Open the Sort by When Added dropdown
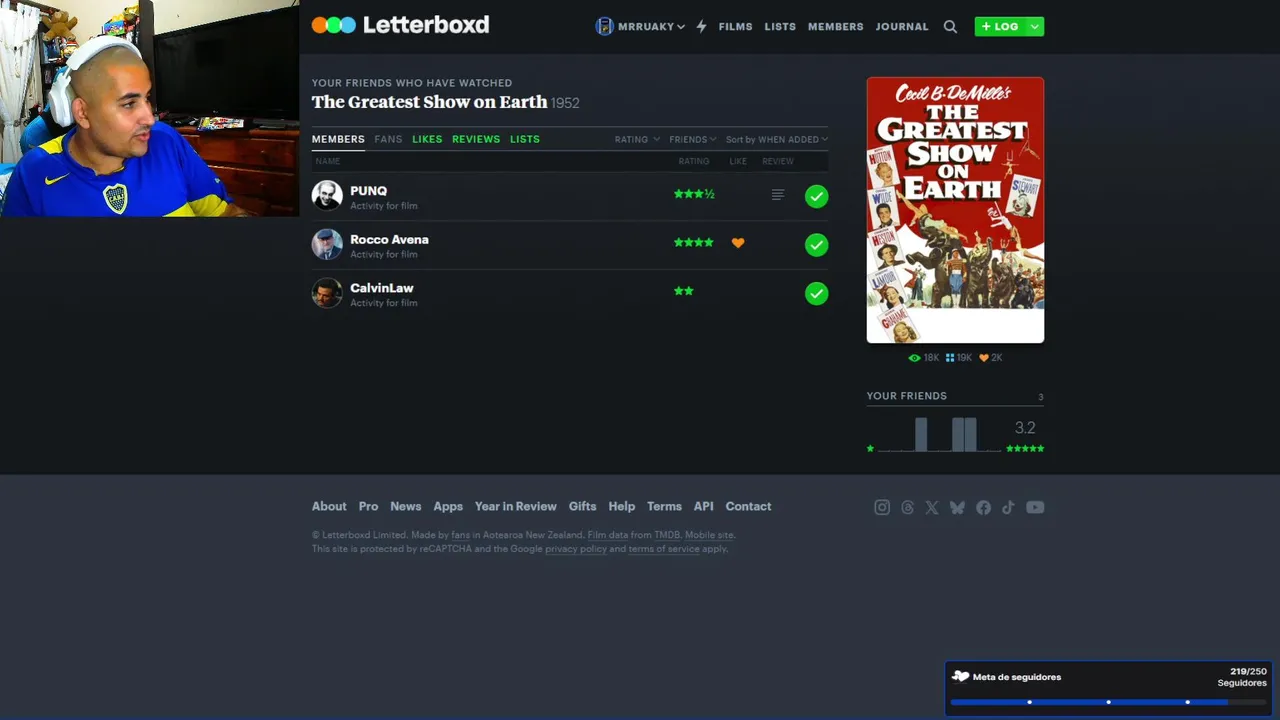The image size is (1280, 720). tap(777, 139)
